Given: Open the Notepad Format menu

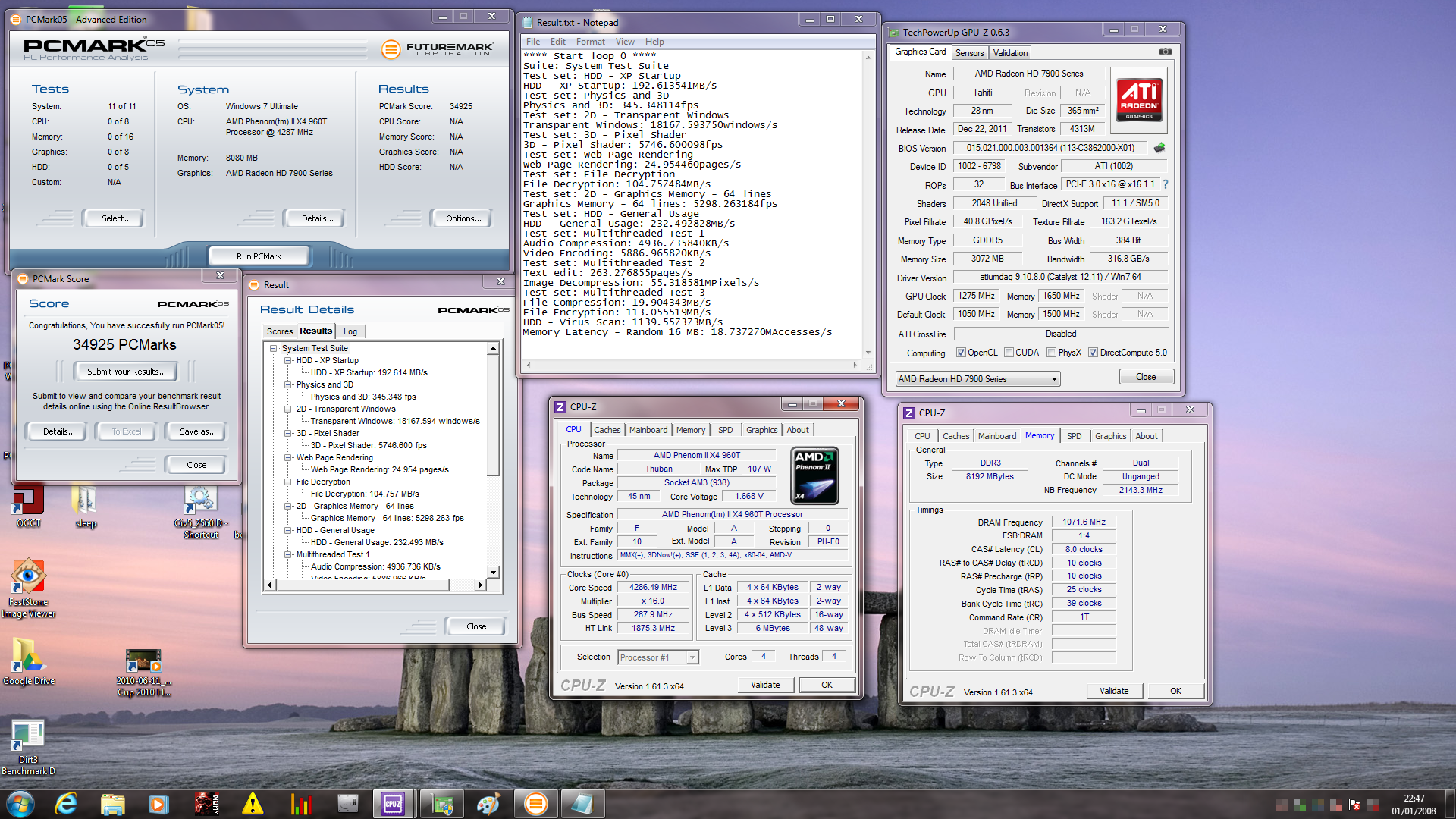Looking at the screenshot, I should coord(590,42).
